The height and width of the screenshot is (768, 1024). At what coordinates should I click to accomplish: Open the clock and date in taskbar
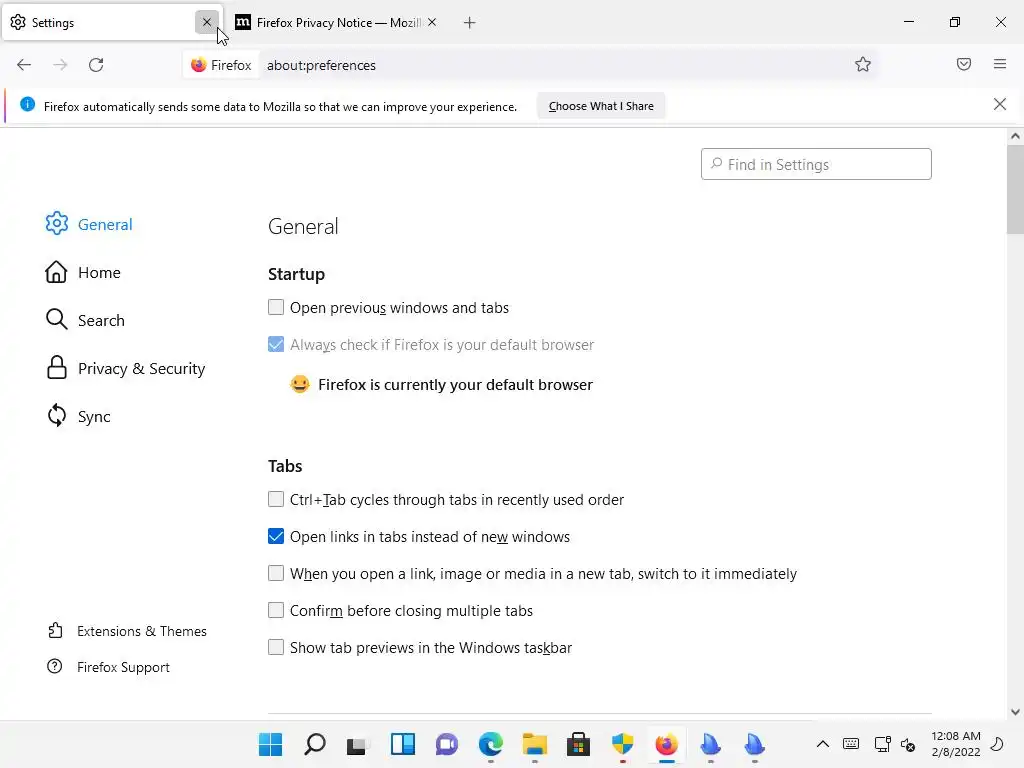point(955,744)
